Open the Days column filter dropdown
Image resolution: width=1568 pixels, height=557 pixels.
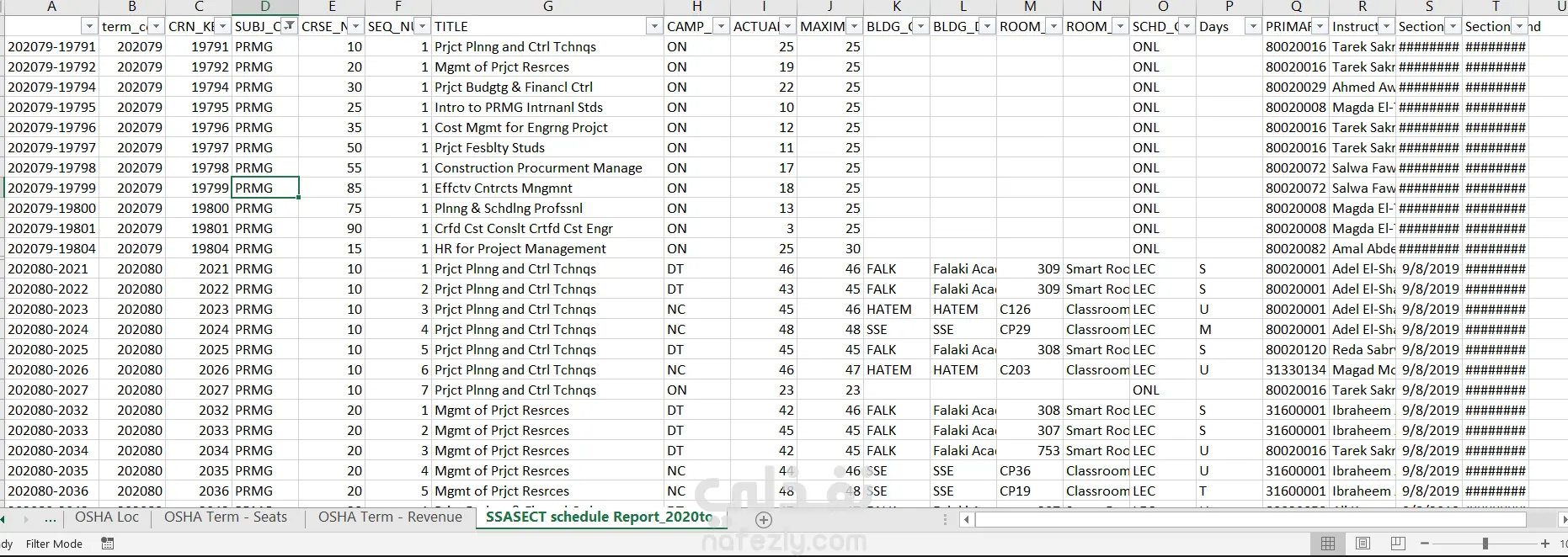click(x=1253, y=26)
